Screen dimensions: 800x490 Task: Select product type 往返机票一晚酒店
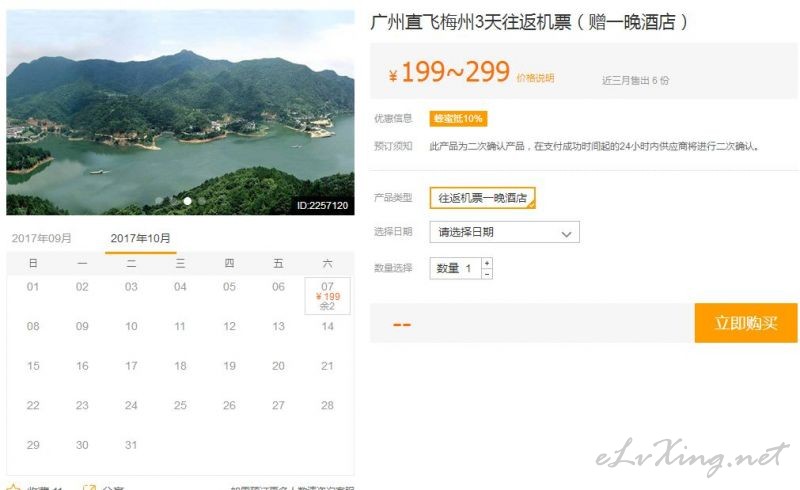click(x=482, y=198)
